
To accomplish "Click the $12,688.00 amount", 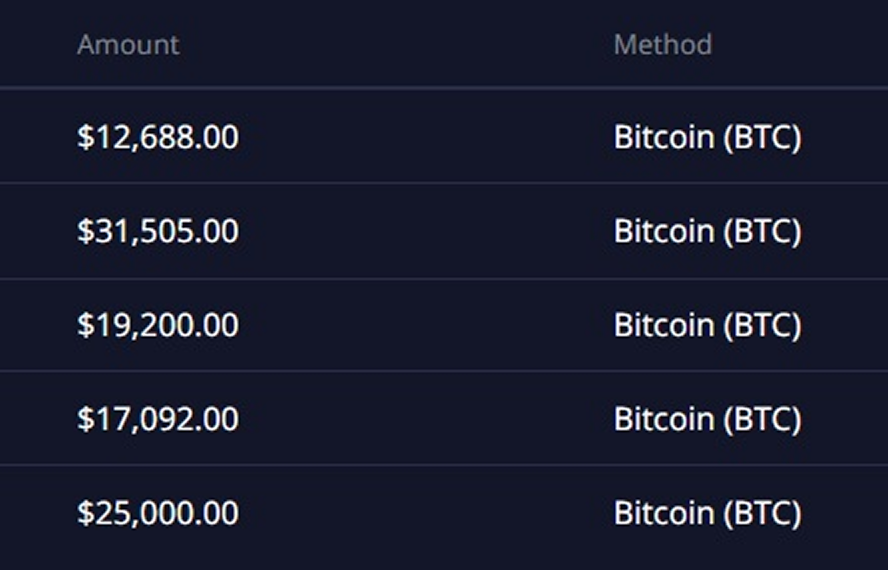I will click(158, 137).
